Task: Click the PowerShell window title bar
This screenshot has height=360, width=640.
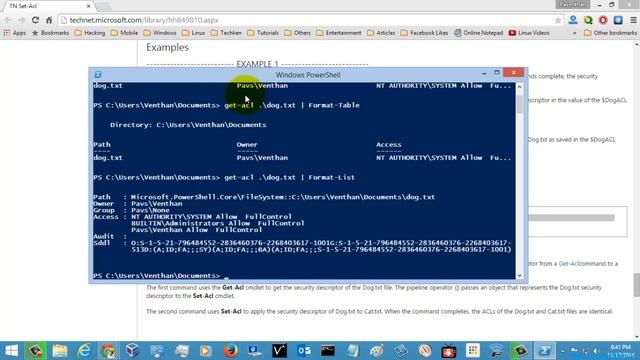Action: coord(308,75)
